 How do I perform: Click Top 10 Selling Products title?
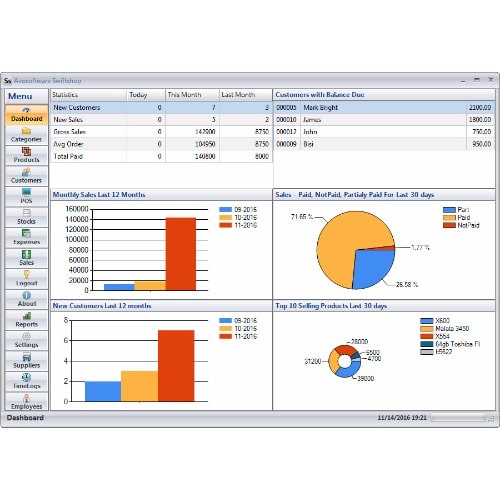pyautogui.click(x=331, y=306)
